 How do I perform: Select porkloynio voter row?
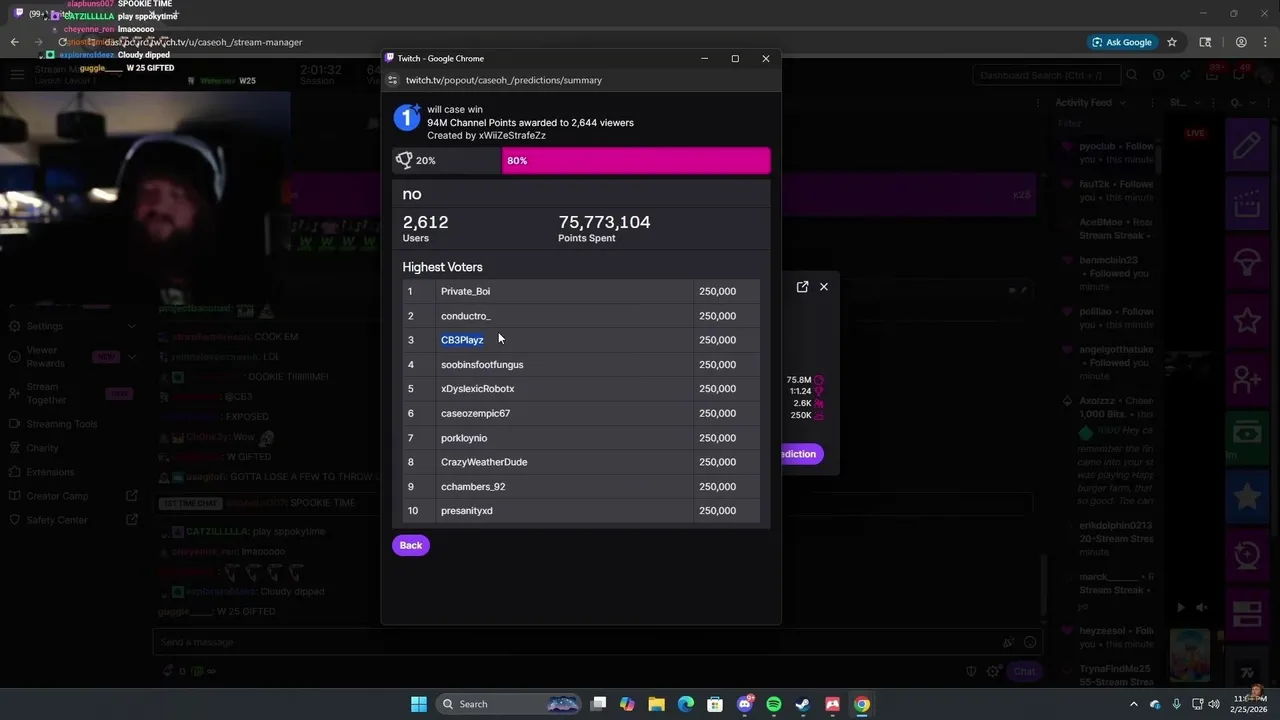tap(581, 438)
